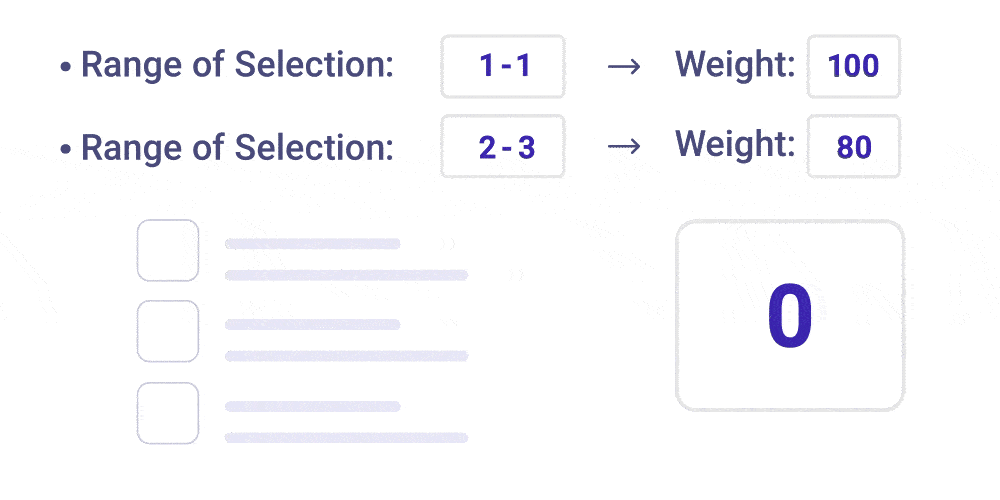1000x500 pixels.
Task: Select the Weight field containing 100
Action: coord(853,67)
